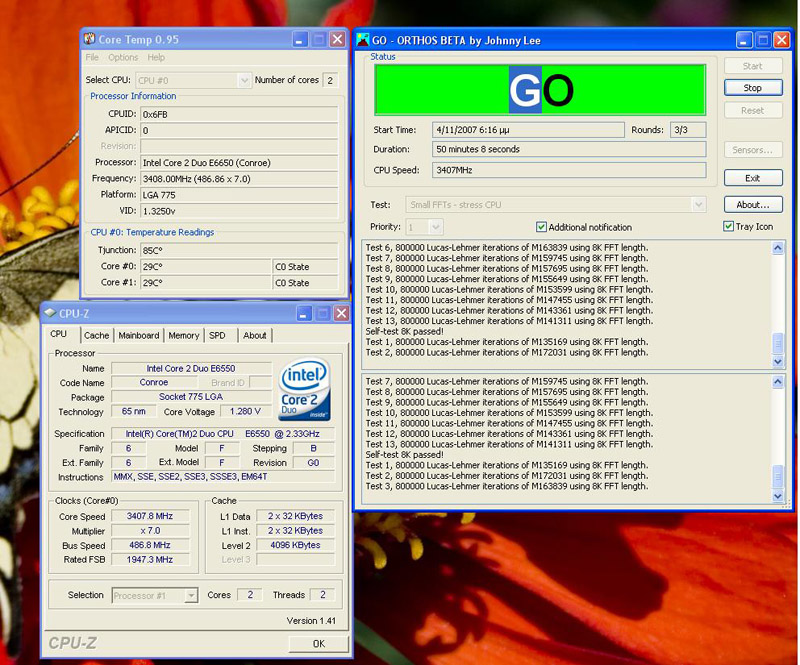
Task: Click the down arrow of the upper log scrollbar
Action: pos(778,361)
